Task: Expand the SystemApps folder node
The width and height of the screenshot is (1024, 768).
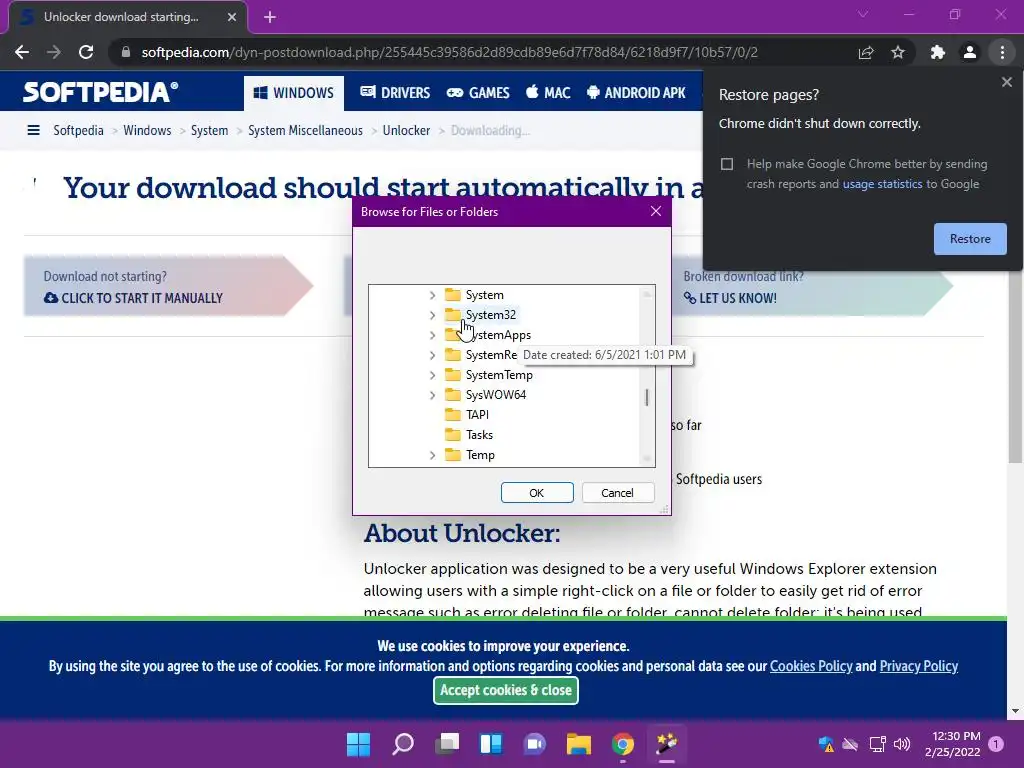Action: [432, 335]
